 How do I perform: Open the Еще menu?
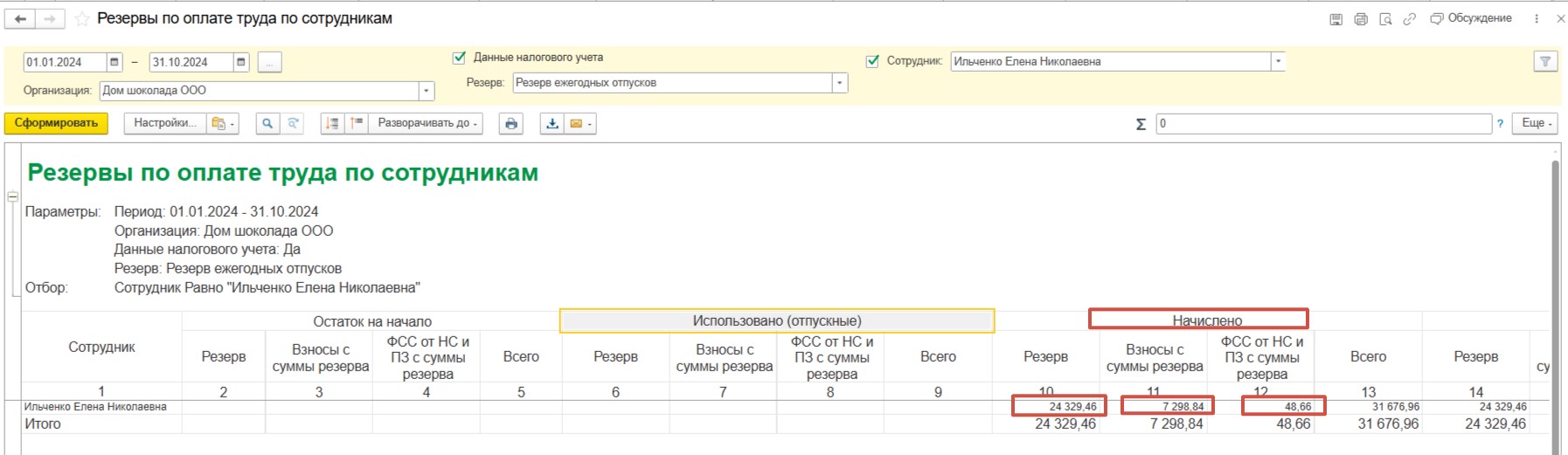pos(1537,123)
